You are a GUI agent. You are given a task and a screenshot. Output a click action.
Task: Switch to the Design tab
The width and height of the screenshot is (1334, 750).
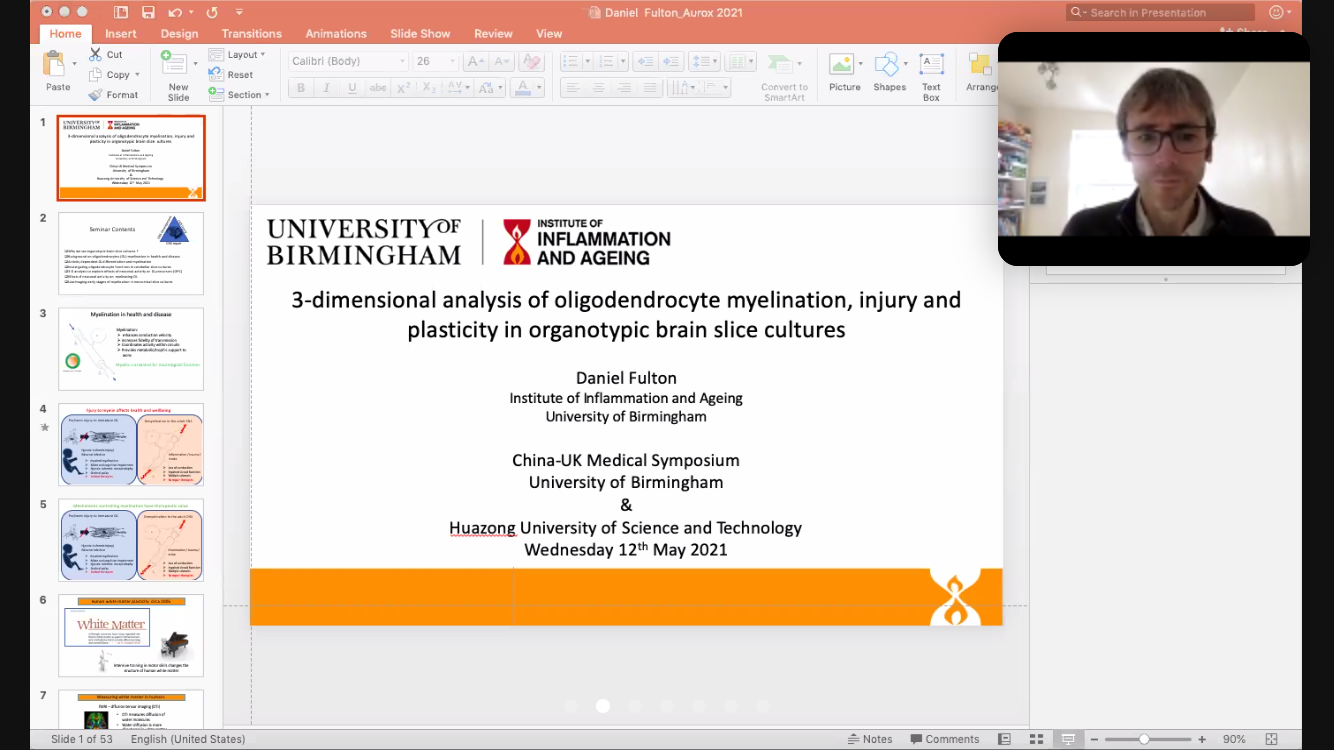pyautogui.click(x=179, y=33)
